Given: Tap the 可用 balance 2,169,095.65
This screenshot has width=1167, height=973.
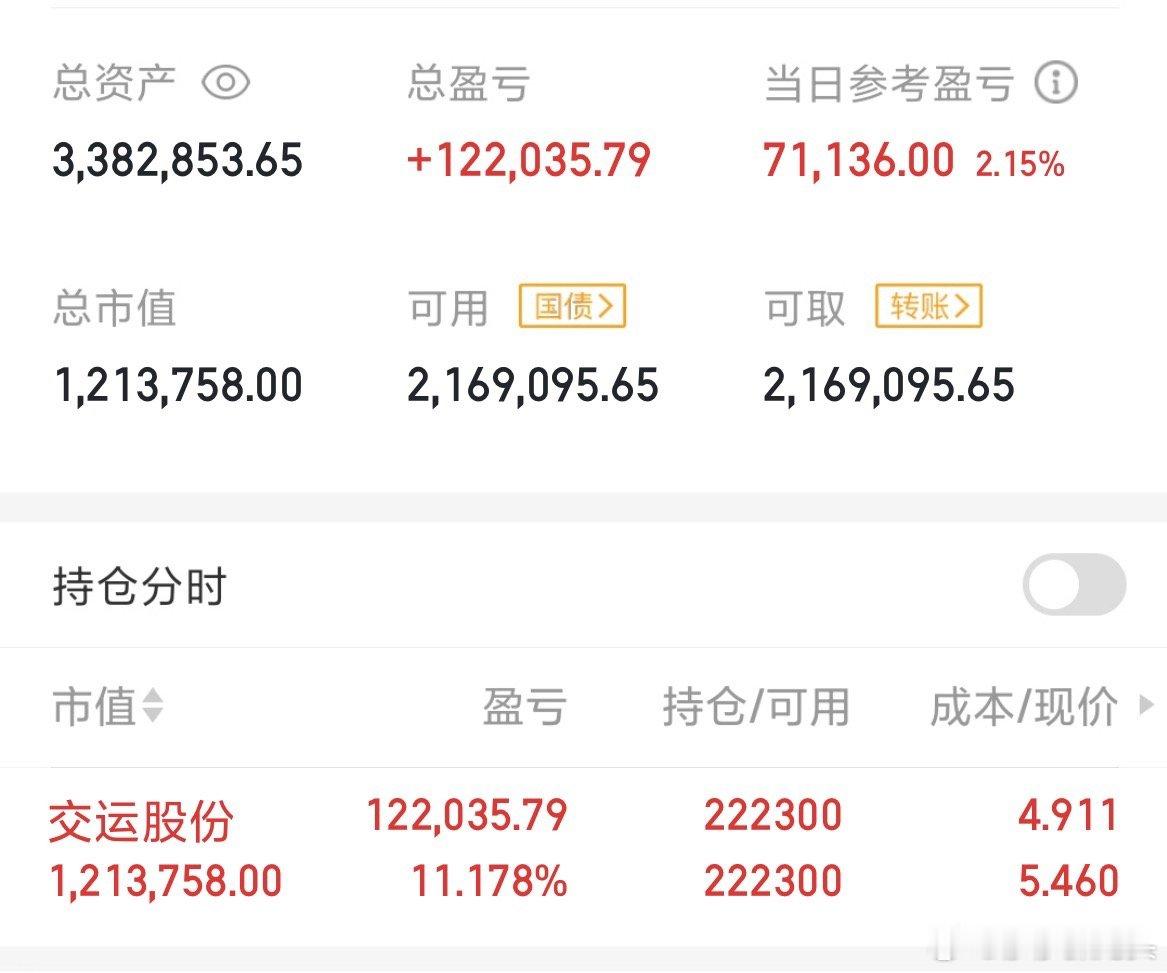Looking at the screenshot, I should click(533, 385).
